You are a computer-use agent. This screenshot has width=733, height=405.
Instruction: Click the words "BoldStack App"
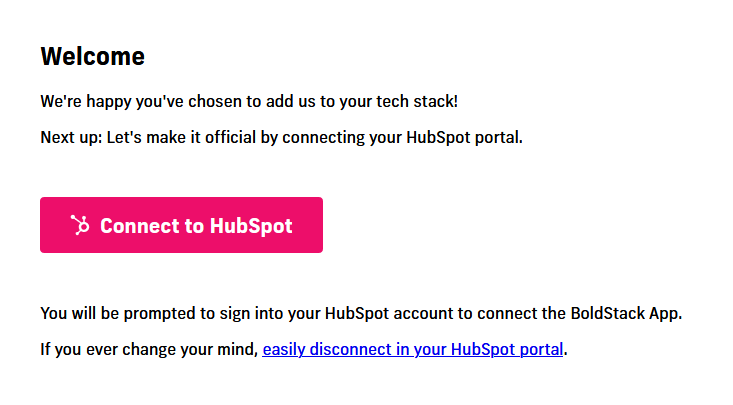tap(628, 314)
